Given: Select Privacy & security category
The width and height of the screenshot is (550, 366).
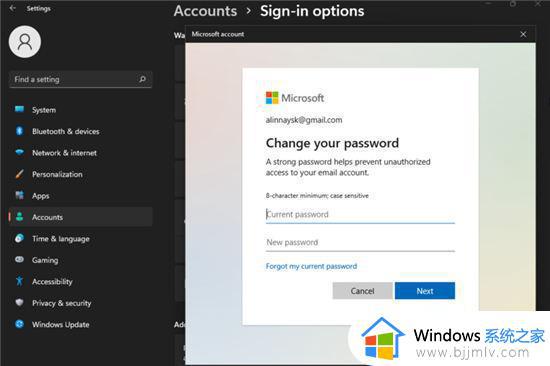Looking at the screenshot, I should 81,303.
